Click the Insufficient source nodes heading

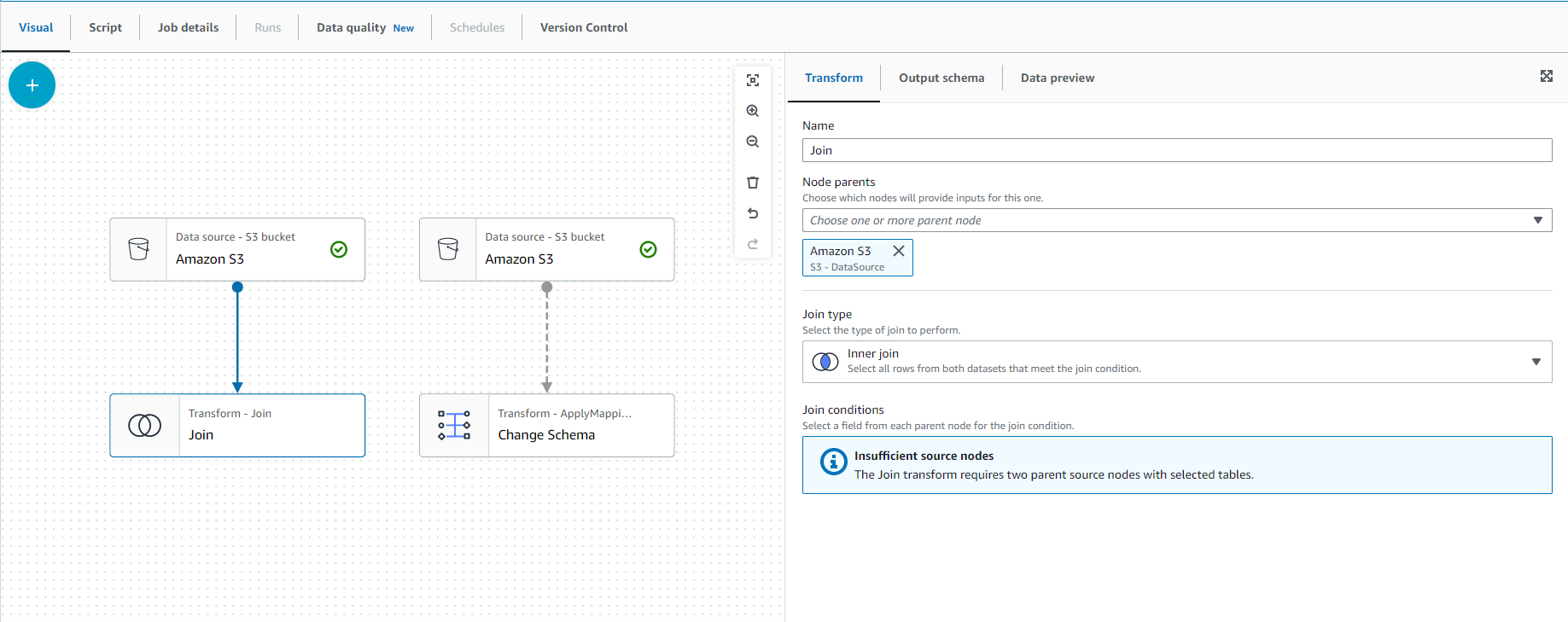pos(924,456)
